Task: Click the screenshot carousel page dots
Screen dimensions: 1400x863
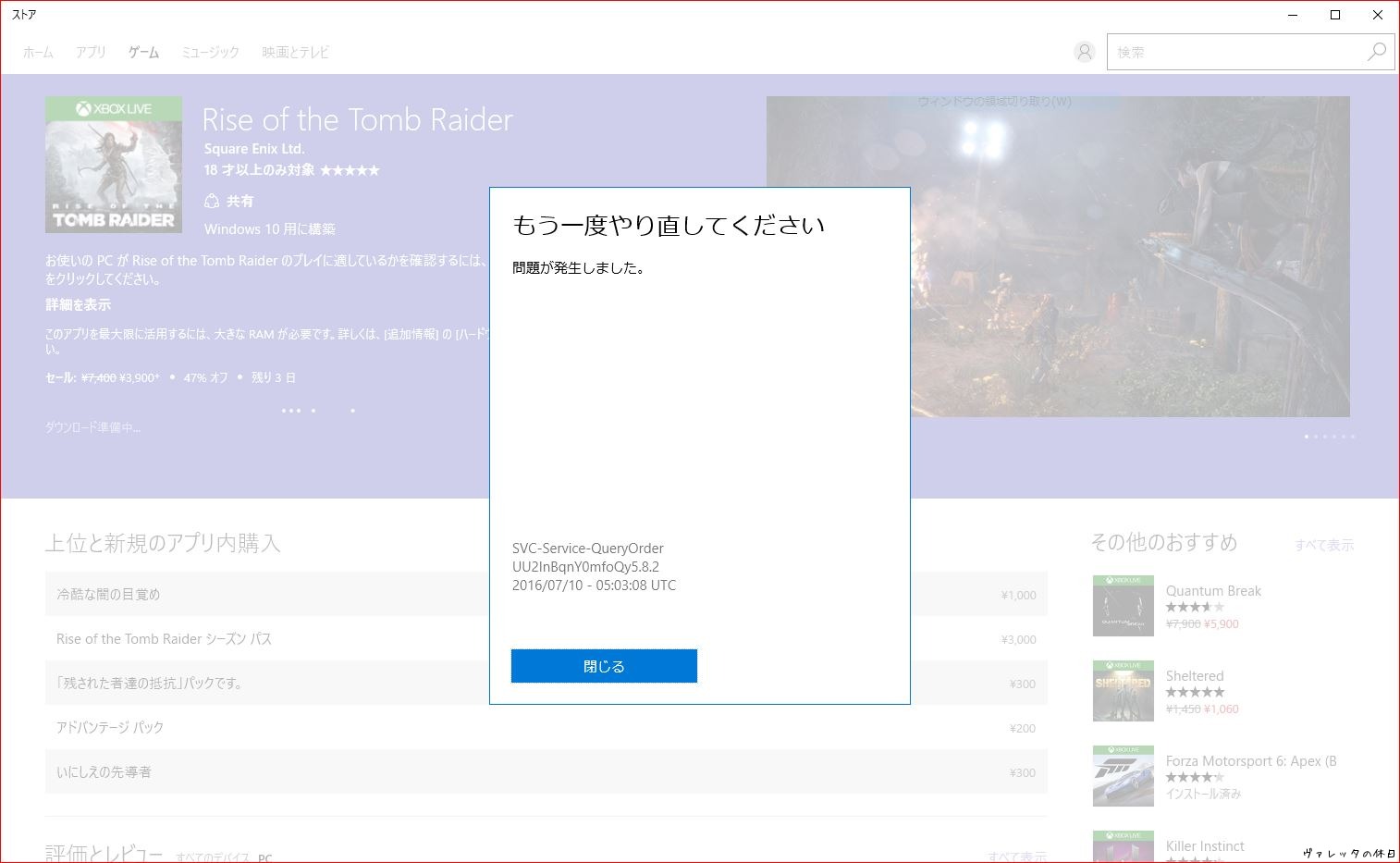Action: tap(1330, 437)
